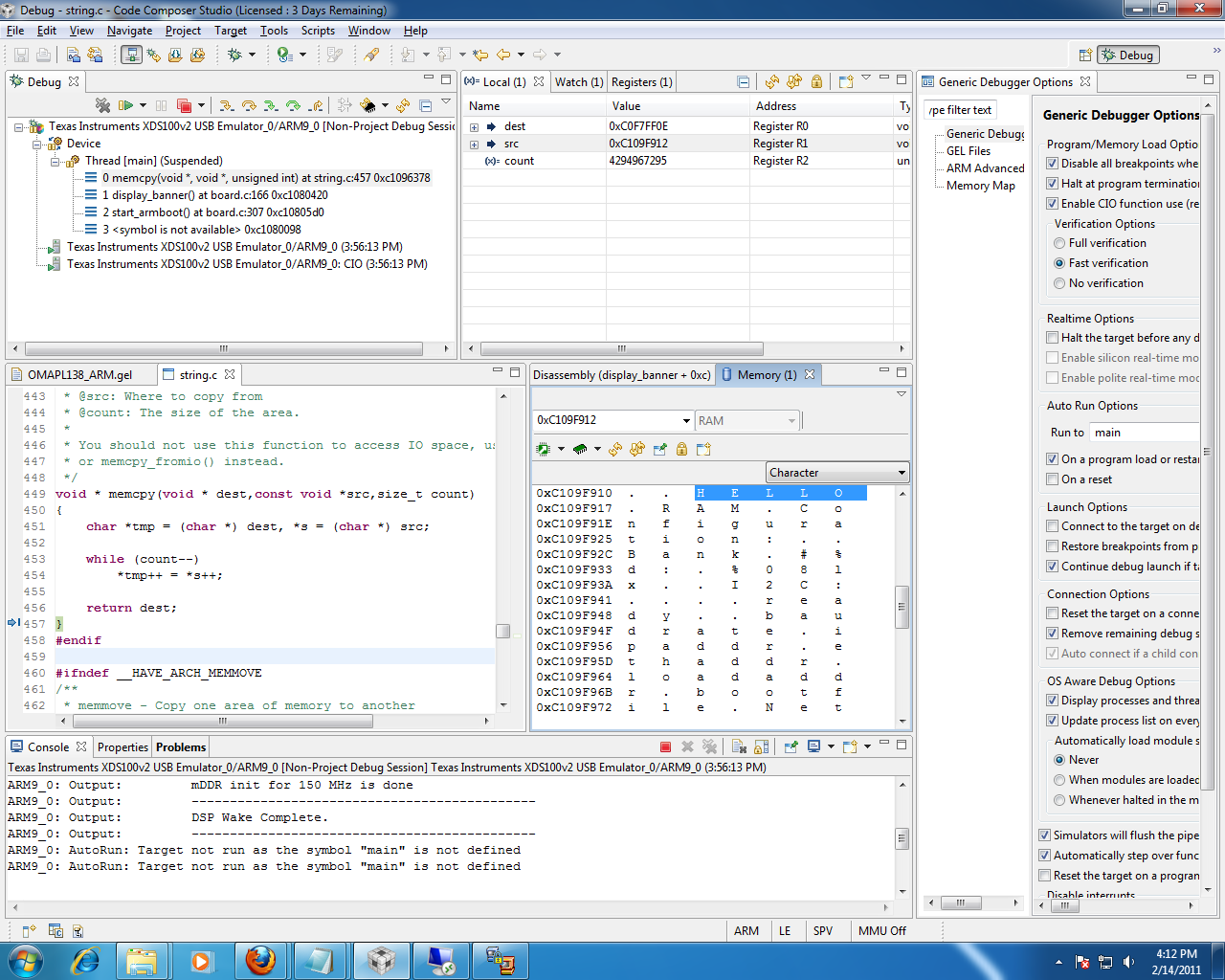This screenshot has width=1225, height=980.
Task: Lock the Memory view with the padlock icon
Action: click(x=680, y=448)
